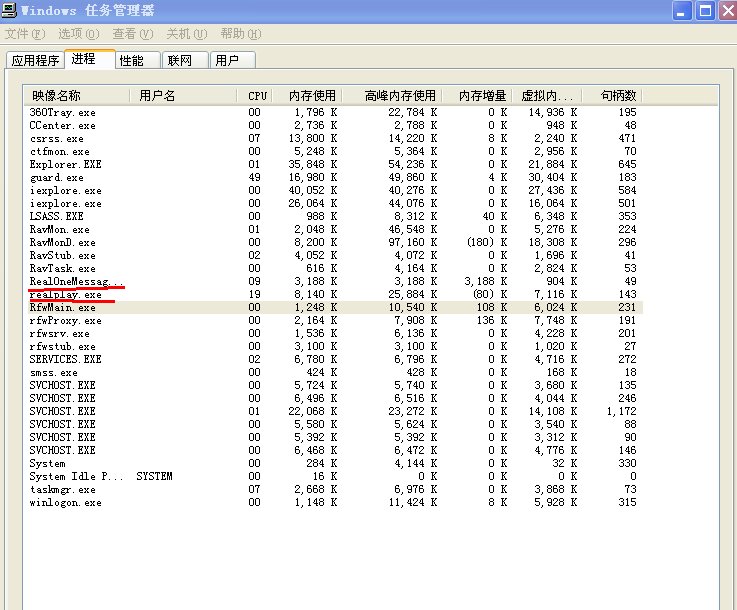Select the winlogon.exe process row
This screenshot has width=737, height=610.
(65, 502)
